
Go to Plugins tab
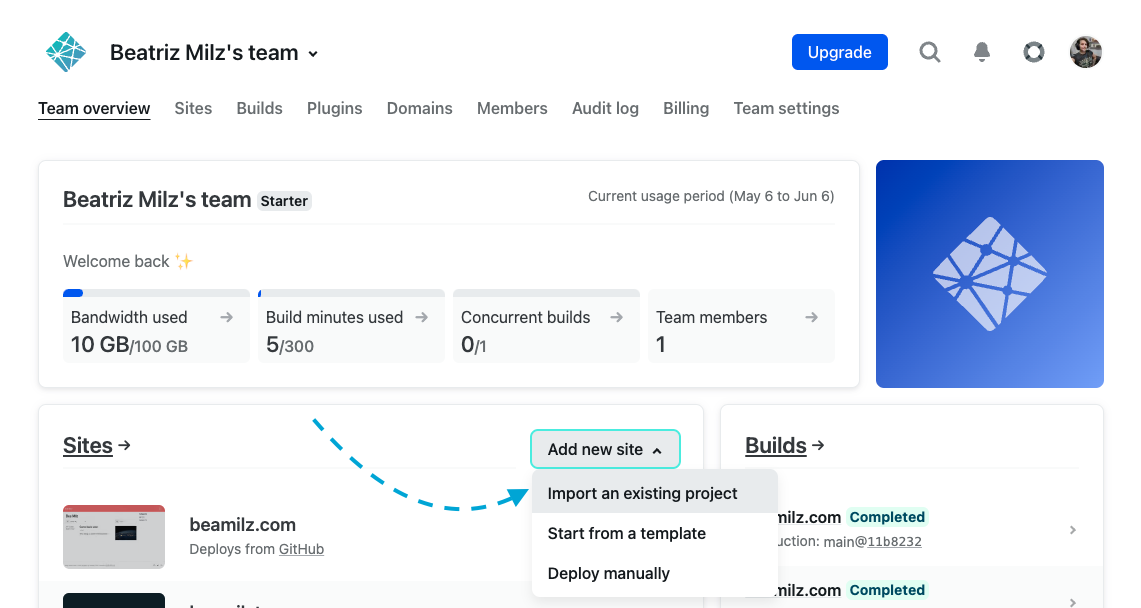[x=334, y=108]
